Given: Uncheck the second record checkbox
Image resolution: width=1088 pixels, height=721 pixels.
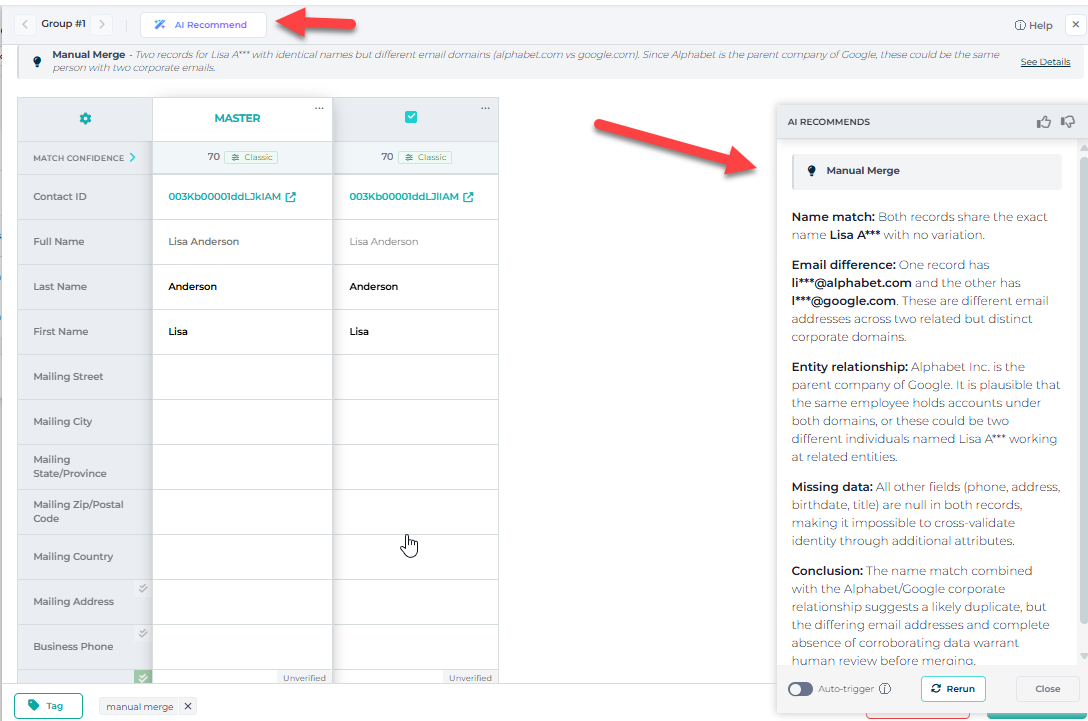Looking at the screenshot, I should 411,117.
